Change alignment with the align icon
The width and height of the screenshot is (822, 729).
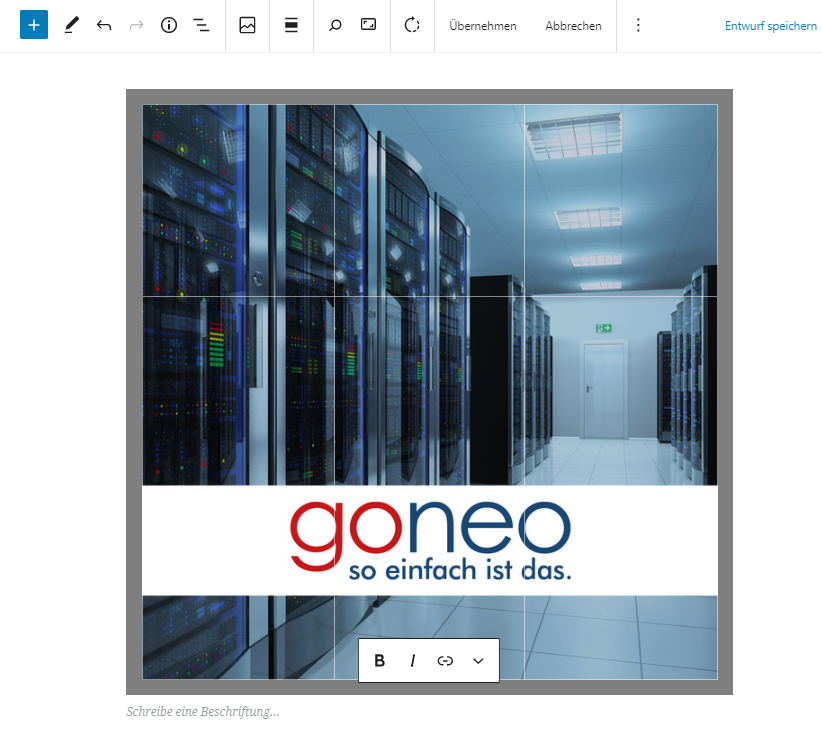point(291,25)
